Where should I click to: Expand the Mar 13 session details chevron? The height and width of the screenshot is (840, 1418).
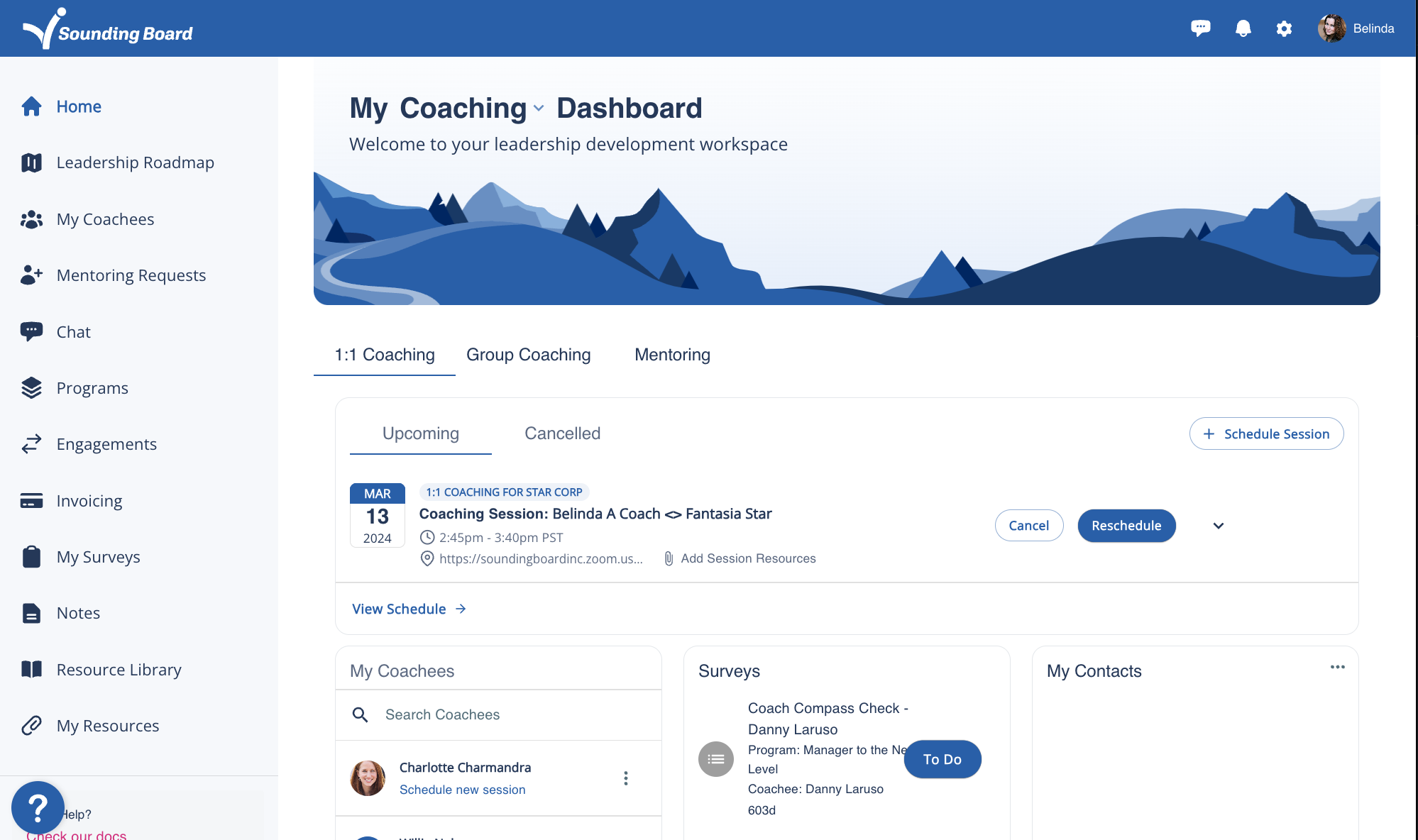tap(1218, 526)
